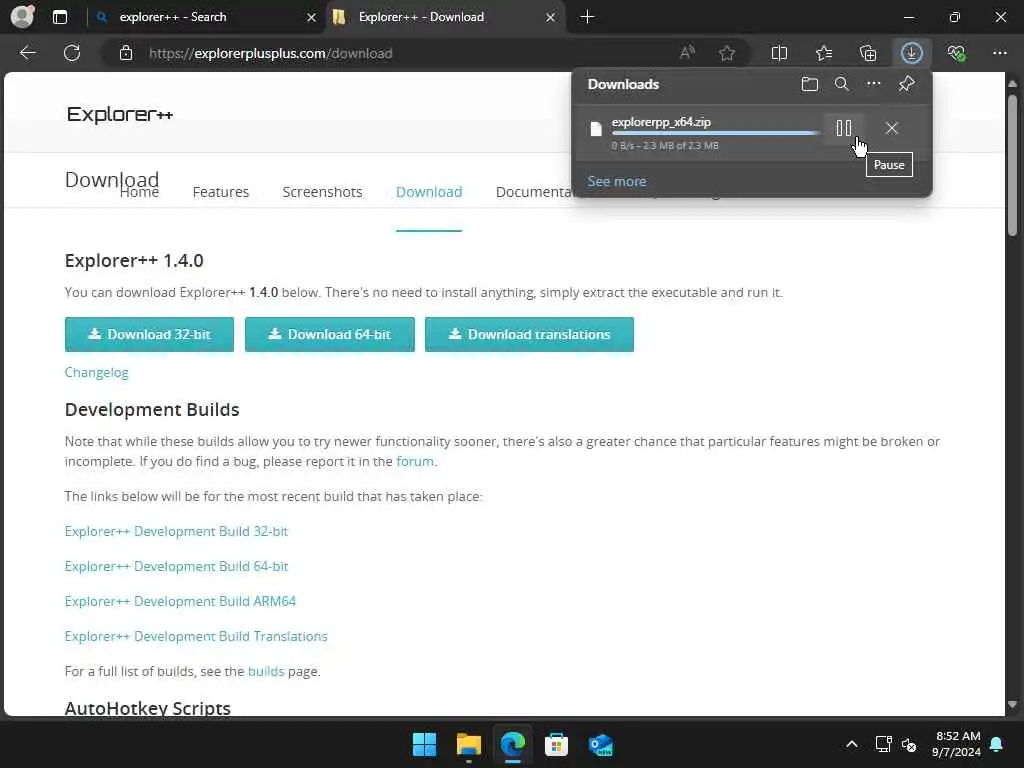View site information lock icon
The height and width of the screenshot is (768, 1024).
click(126, 53)
